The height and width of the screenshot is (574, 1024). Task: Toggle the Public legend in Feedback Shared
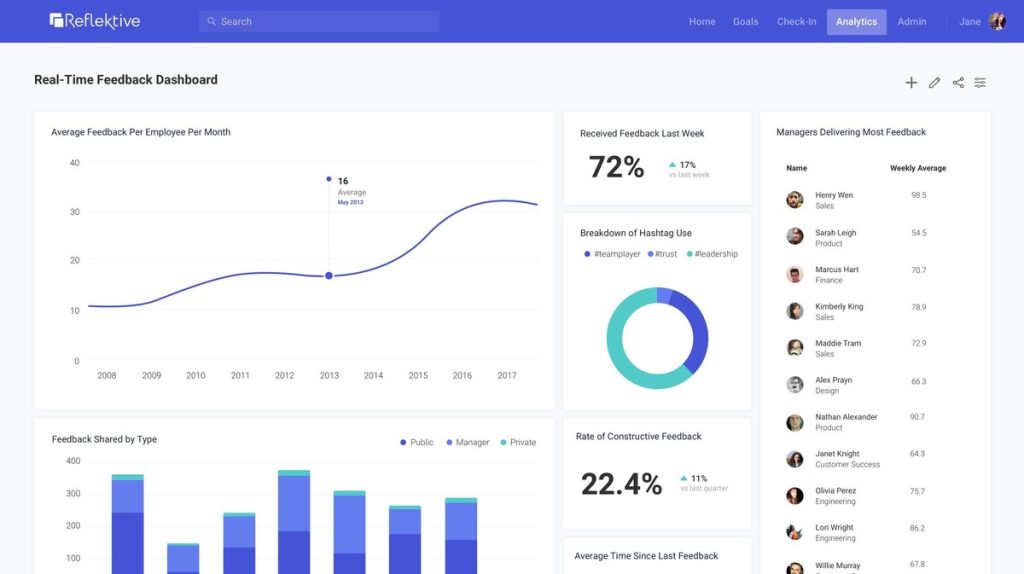click(x=416, y=442)
